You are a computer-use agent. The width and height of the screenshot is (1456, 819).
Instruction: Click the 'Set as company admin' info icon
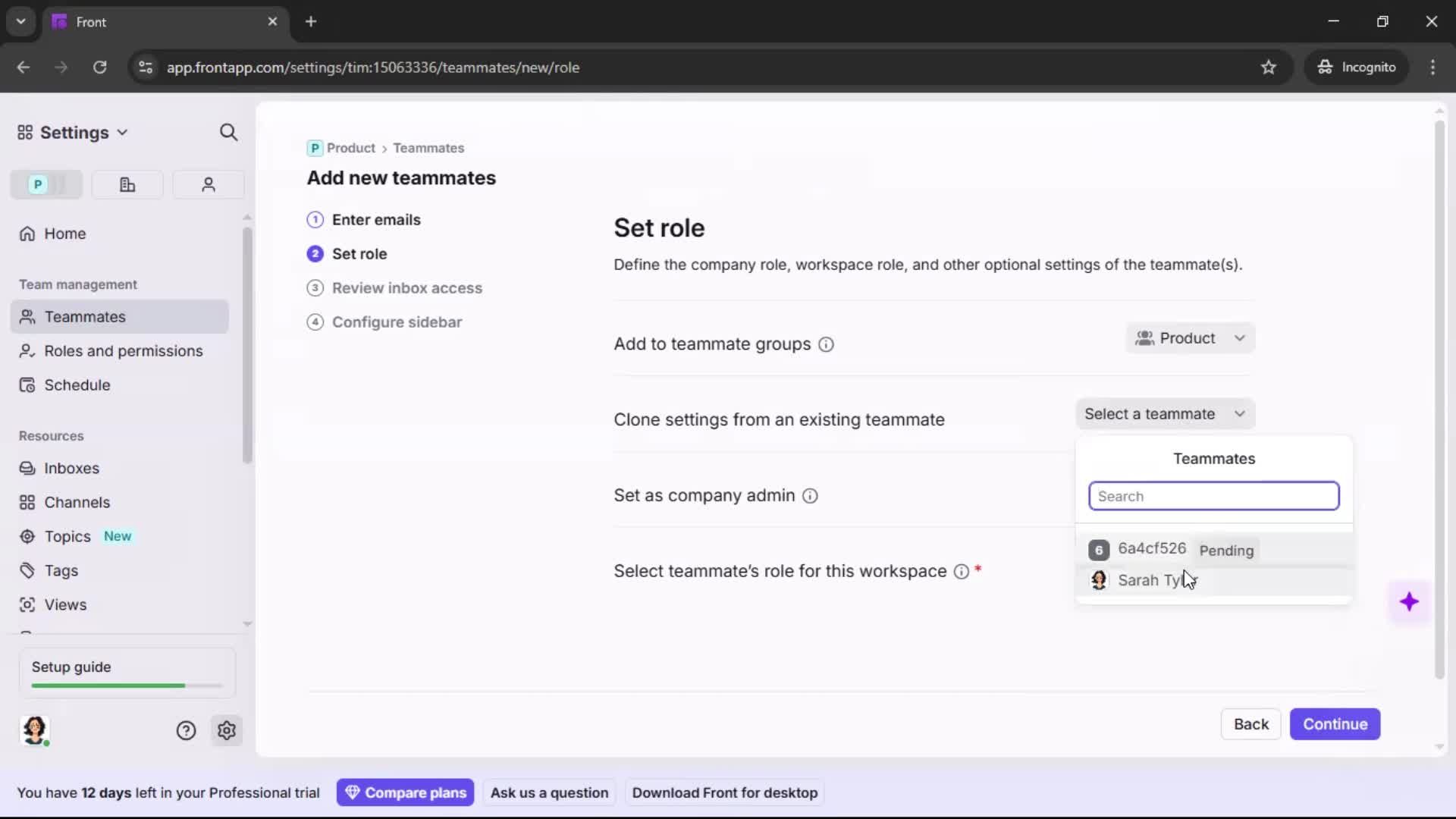click(810, 496)
